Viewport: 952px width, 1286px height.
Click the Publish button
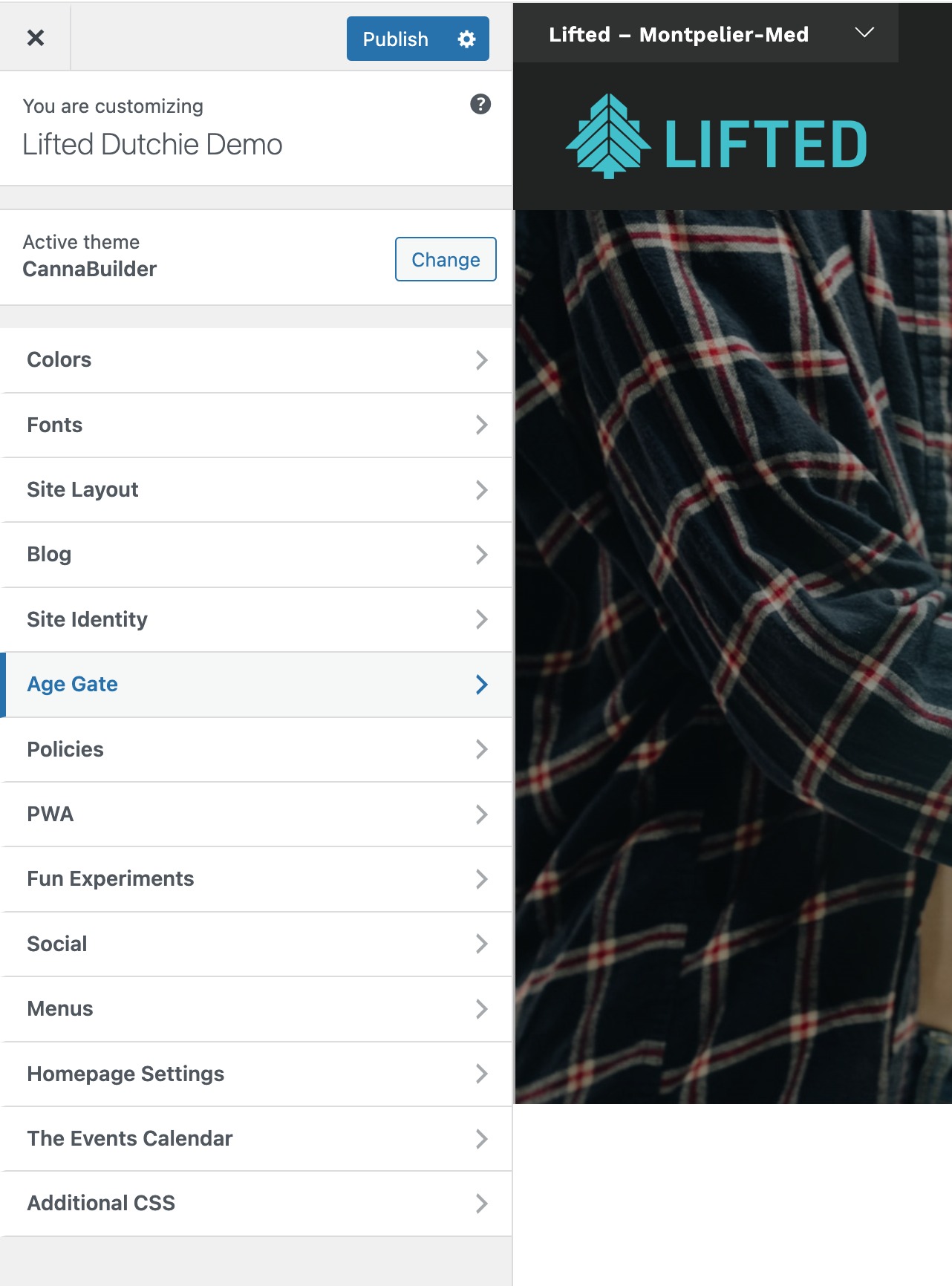point(395,39)
